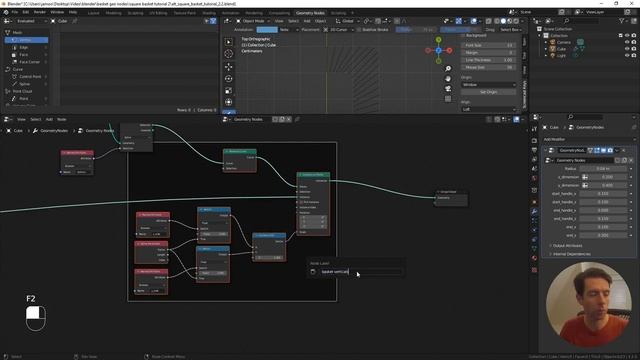This screenshot has width=640, height=360.
Task: Open the 3D Cursor placement dropdown
Action: pos(340,30)
